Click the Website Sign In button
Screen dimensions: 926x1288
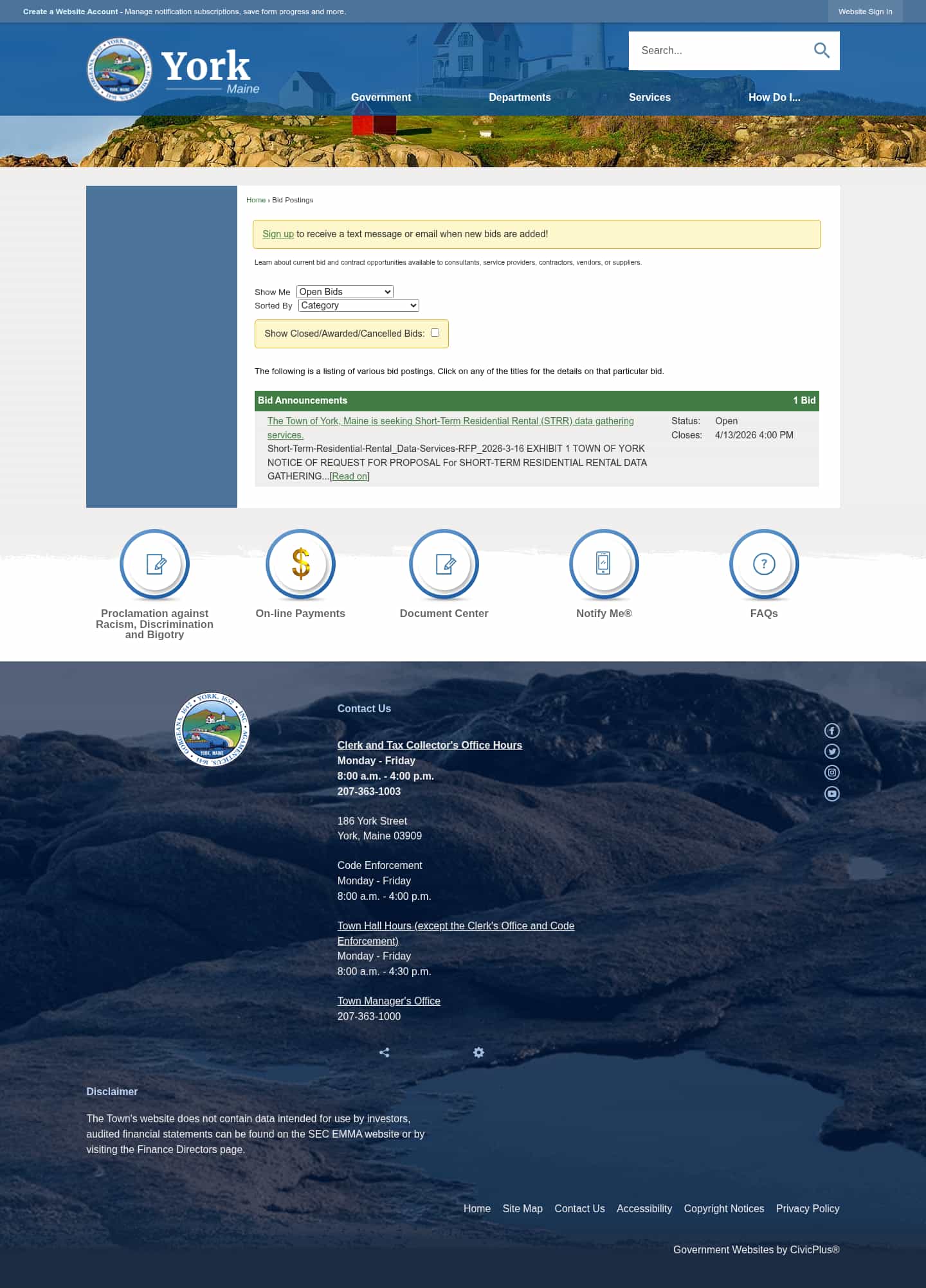865,12
